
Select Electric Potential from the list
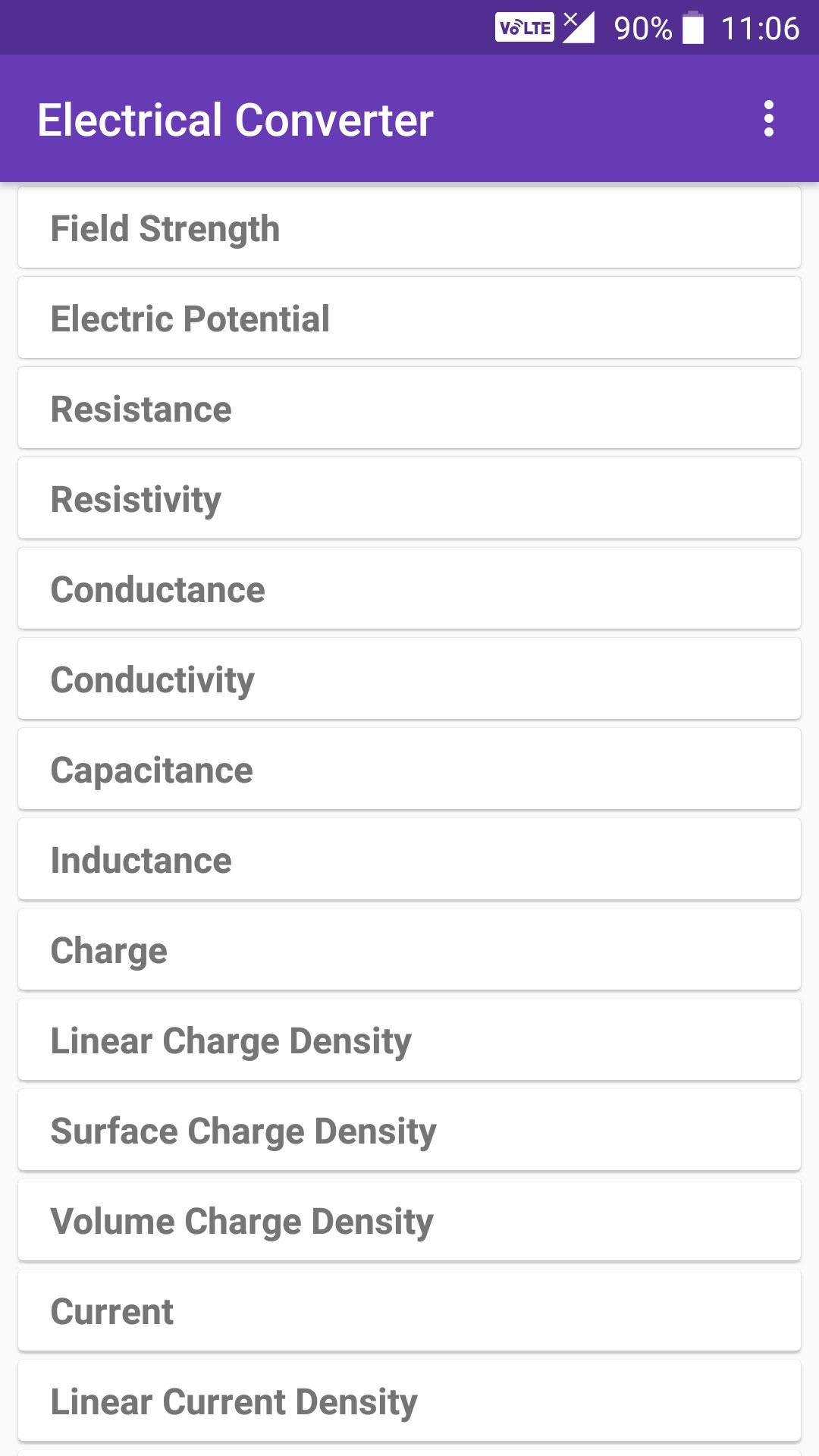point(409,318)
